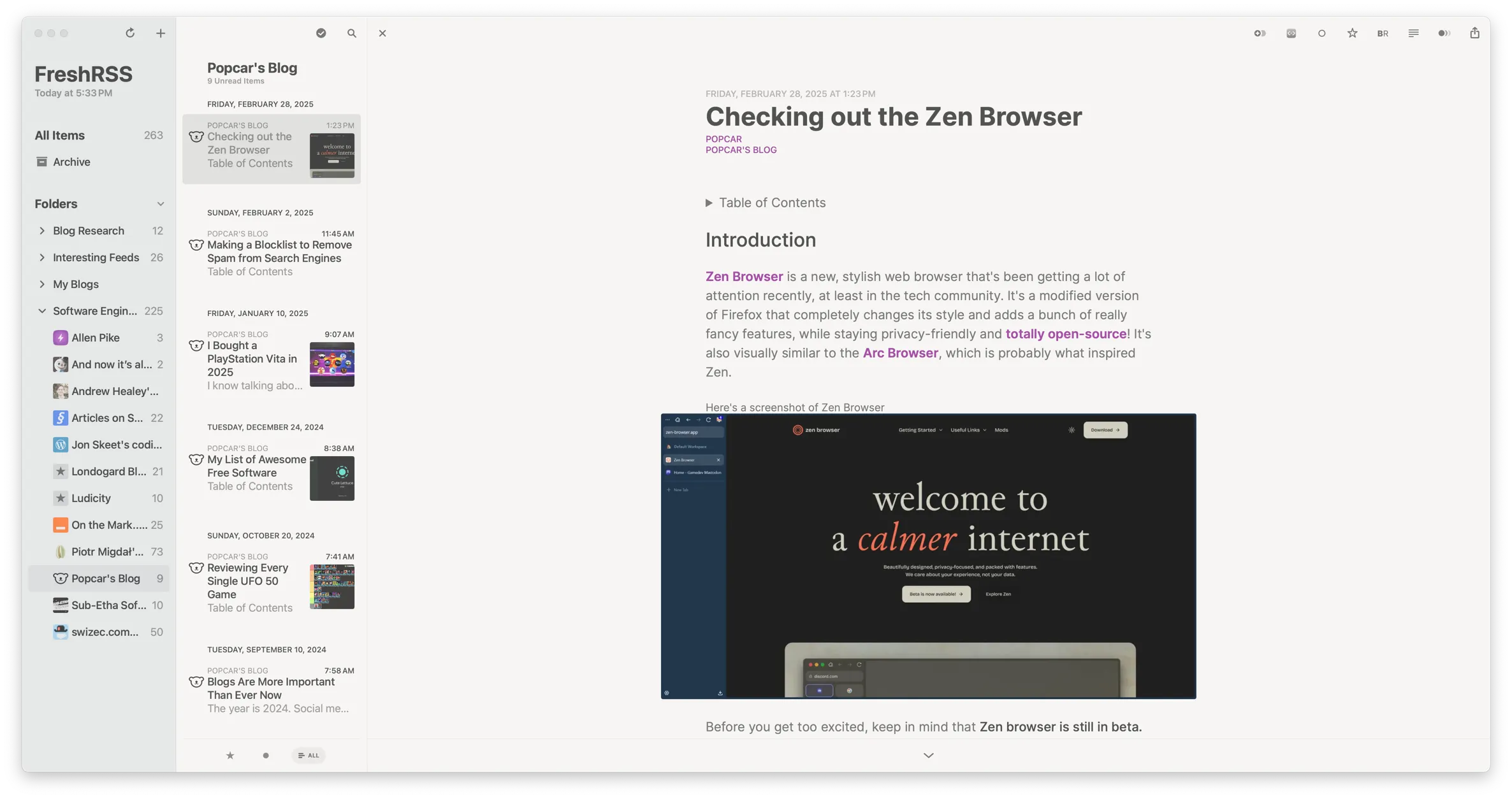1512x799 pixels.
Task: Click the code view icon in toolbar
Action: point(1291,33)
